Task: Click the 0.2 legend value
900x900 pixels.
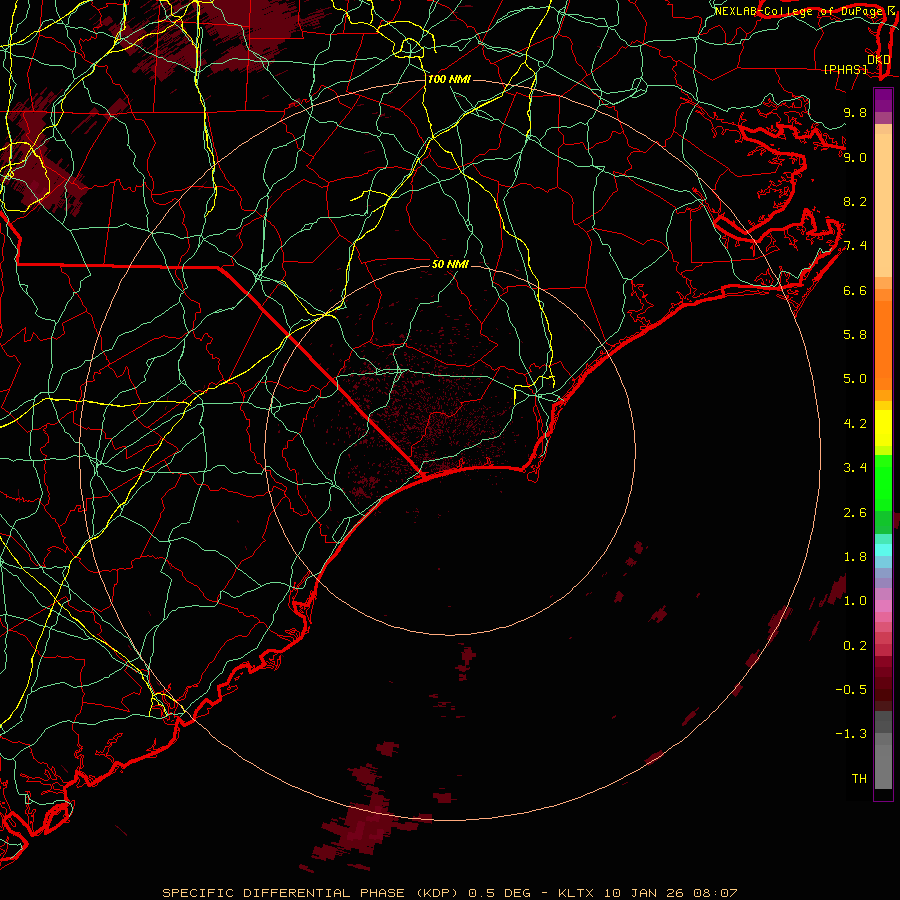Action: pyautogui.click(x=855, y=646)
